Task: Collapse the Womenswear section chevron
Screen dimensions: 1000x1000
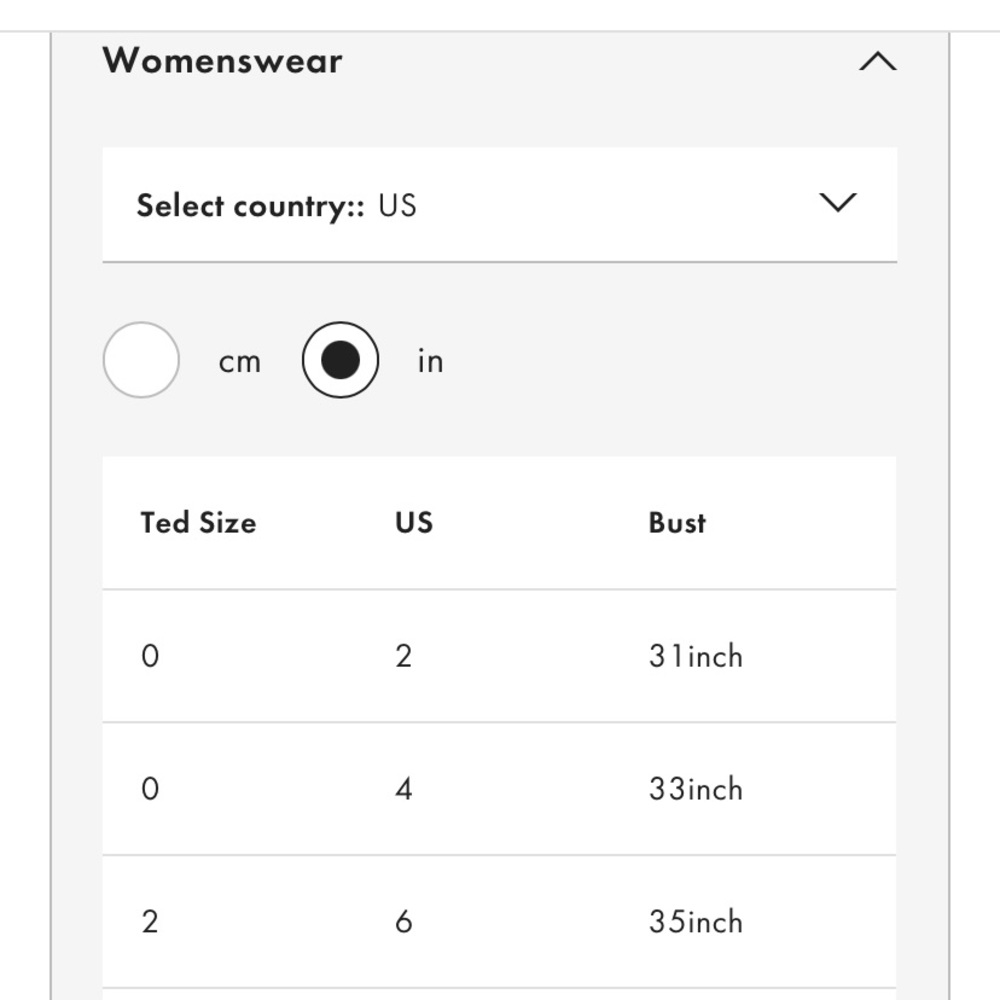Action: point(878,61)
